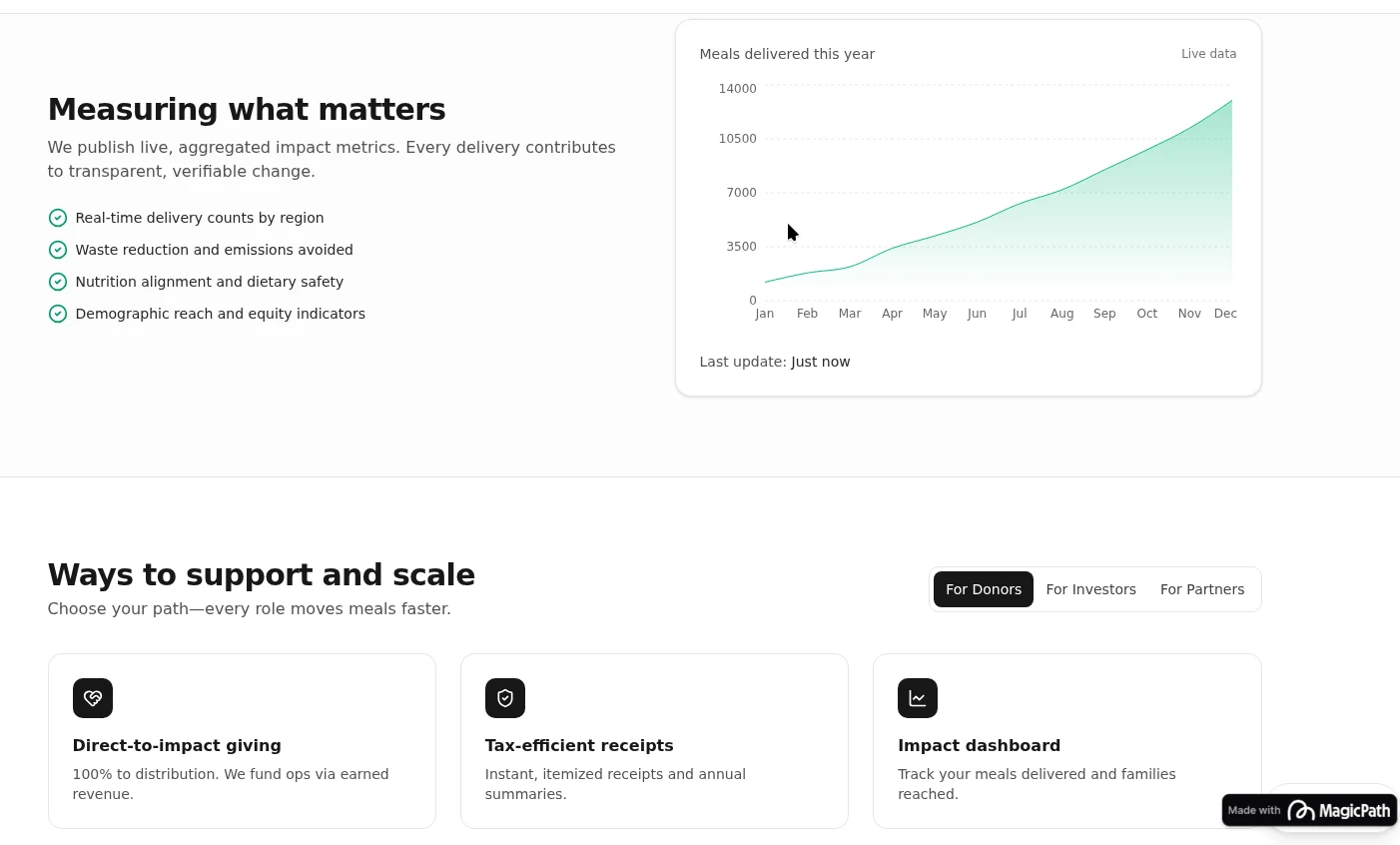Open the Direct-to-impact giving card title
The image size is (1400, 845).
click(177, 745)
